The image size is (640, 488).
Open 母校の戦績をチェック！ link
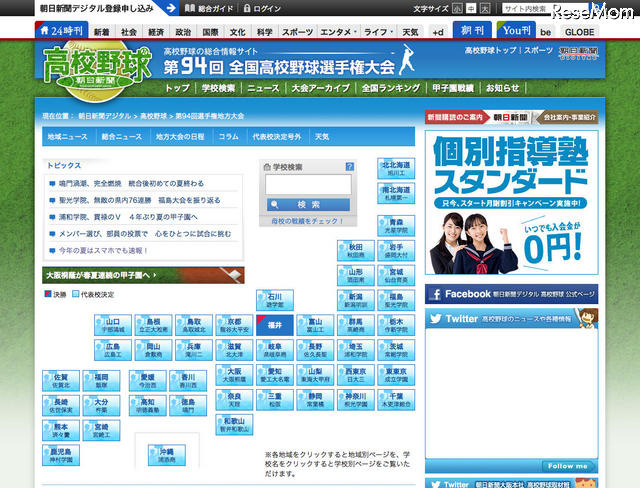[x=308, y=221]
